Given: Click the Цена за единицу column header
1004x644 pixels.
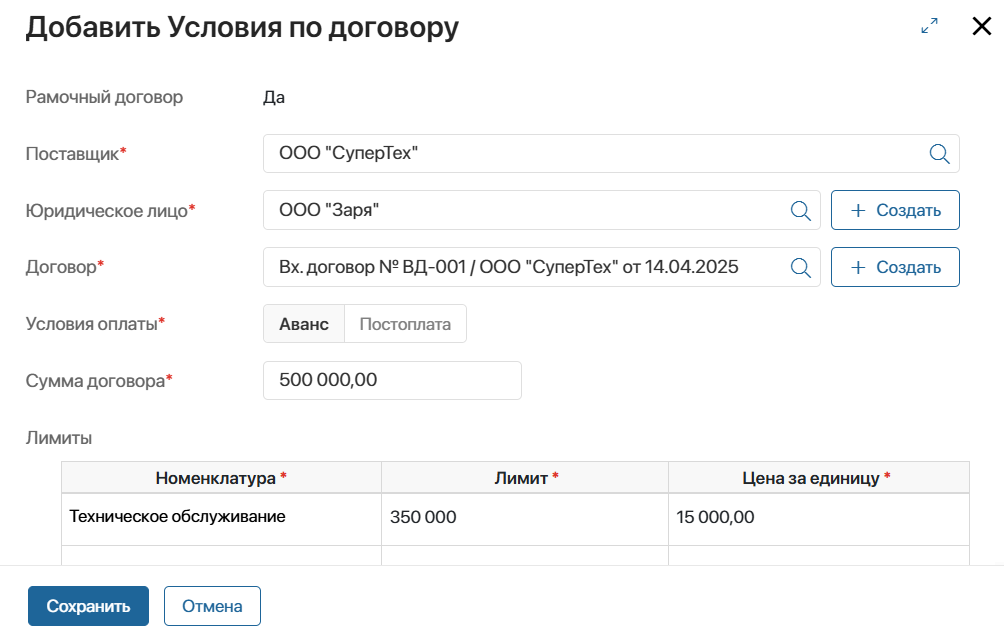Looking at the screenshot, I should pyautogui.click(x=818, y=478).
